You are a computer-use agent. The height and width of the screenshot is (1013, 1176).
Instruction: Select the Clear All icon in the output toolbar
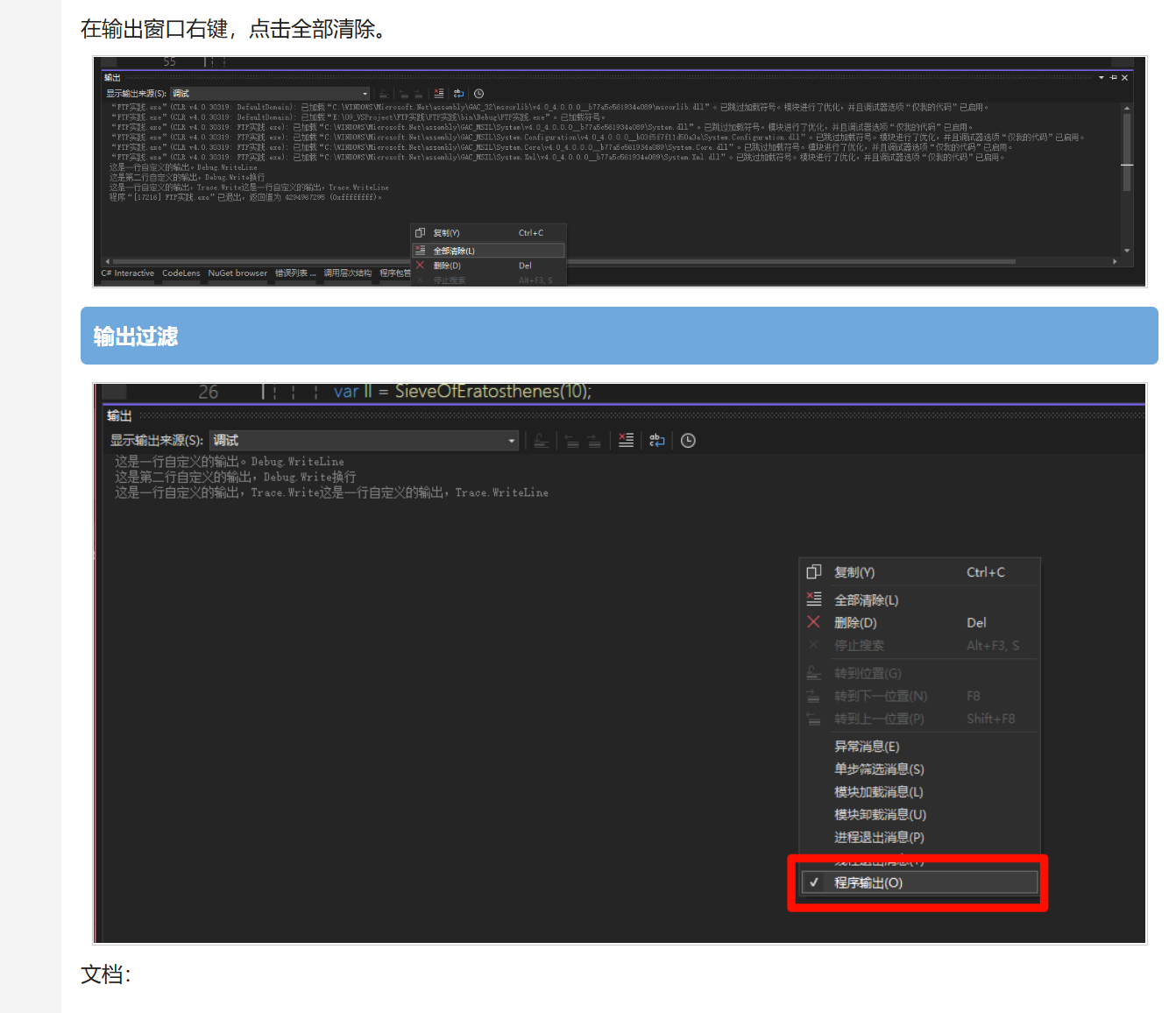(x=626, y=440)
